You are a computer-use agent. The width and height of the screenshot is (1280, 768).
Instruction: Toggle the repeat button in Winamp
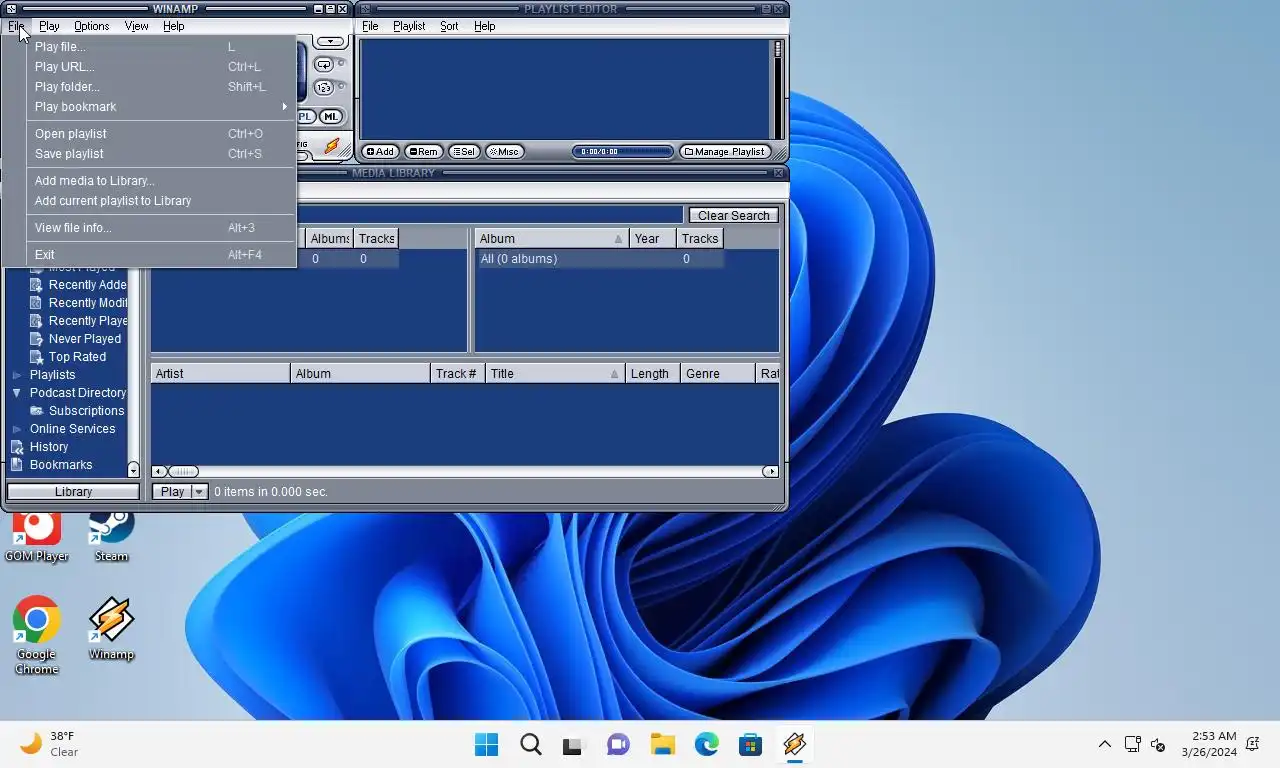(x=324, y=63)
